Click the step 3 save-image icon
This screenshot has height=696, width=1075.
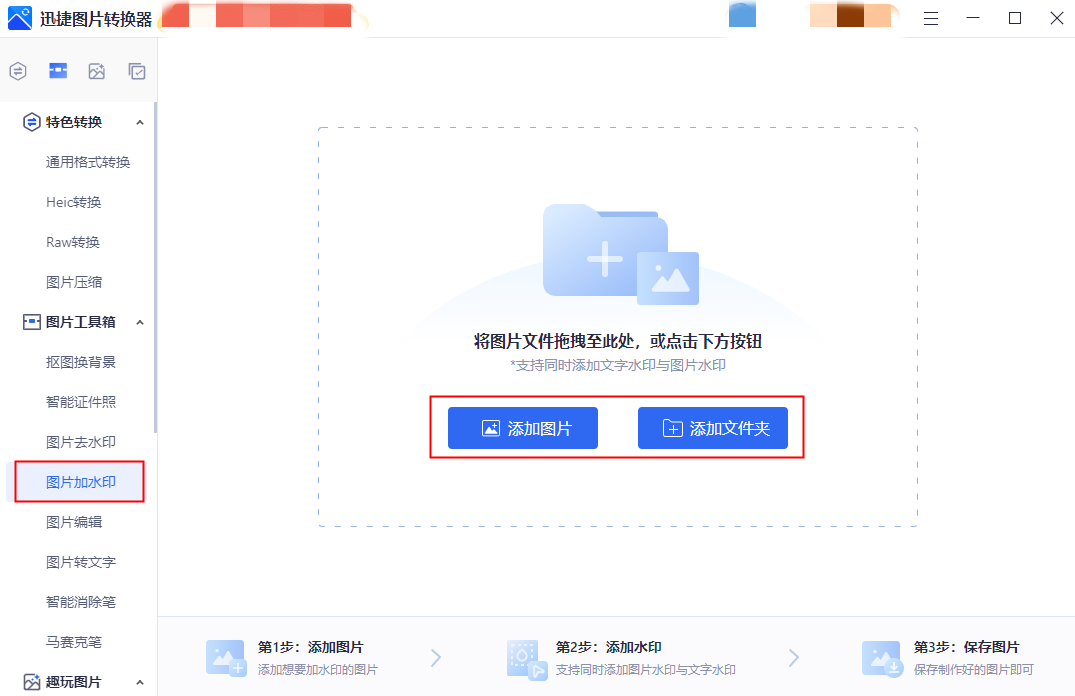coord(882,657)
